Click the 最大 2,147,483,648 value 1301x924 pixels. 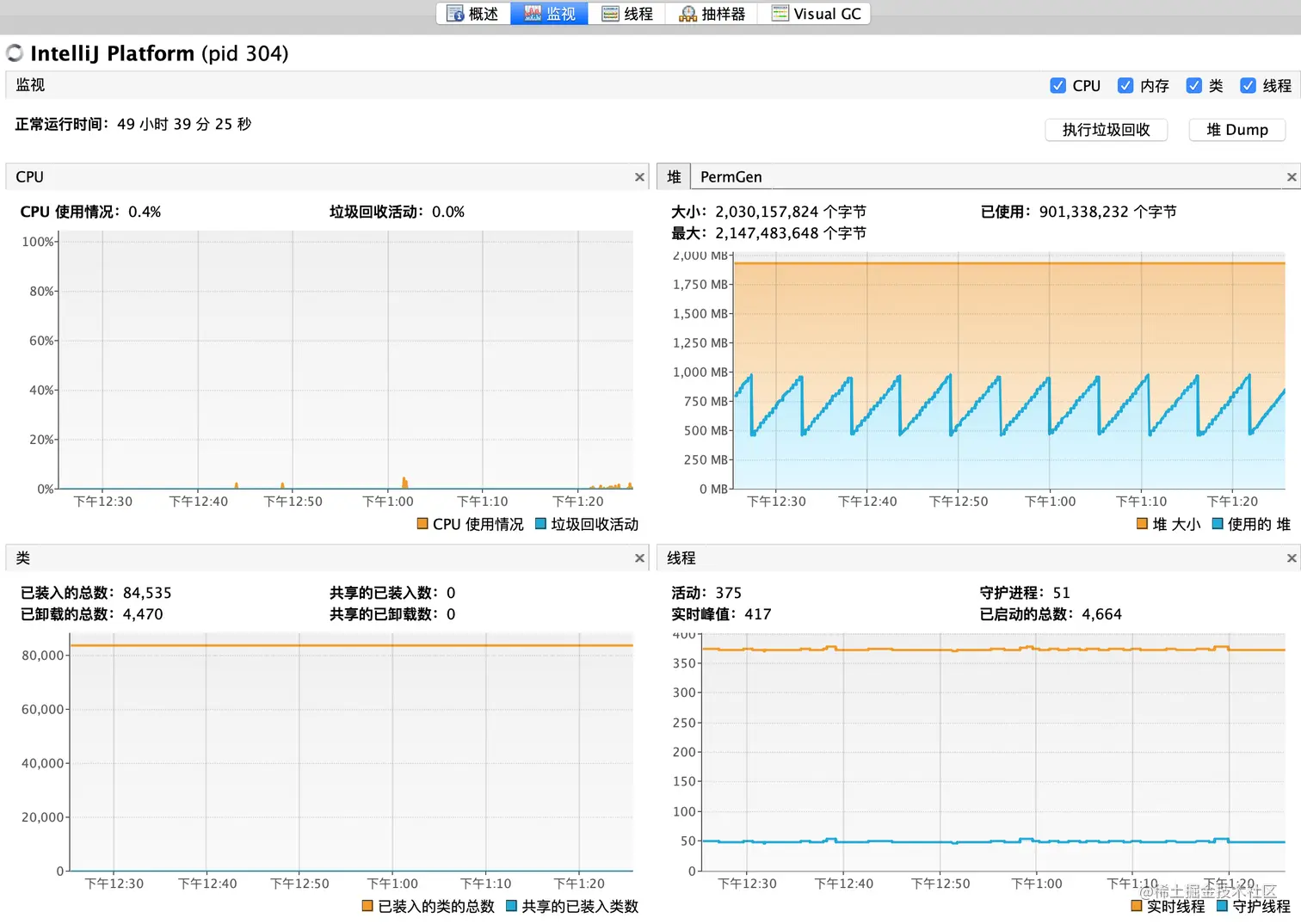pos(790,233)
